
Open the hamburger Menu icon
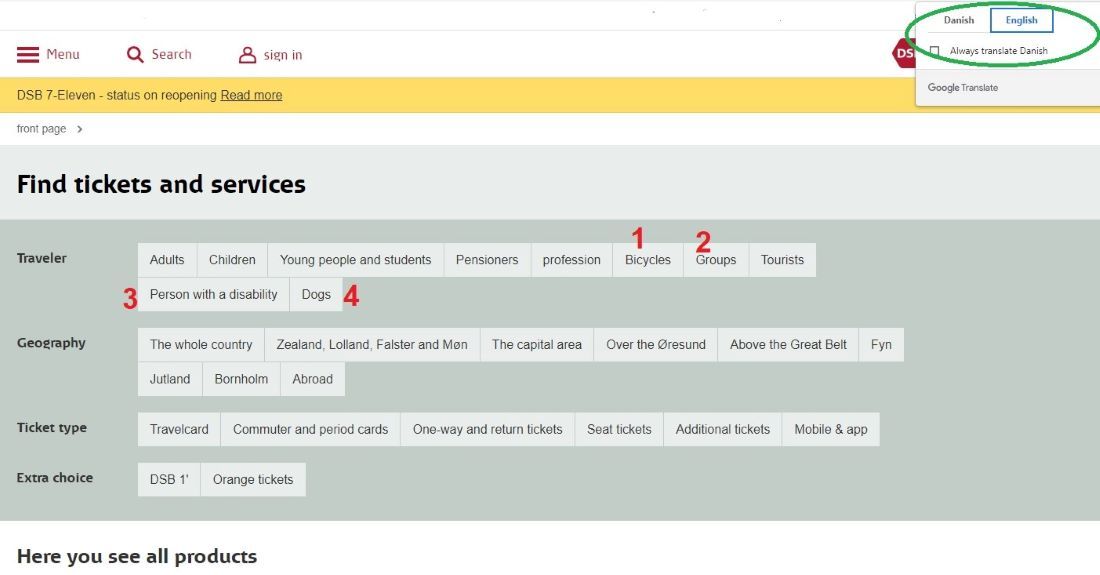tap(28, 55)
